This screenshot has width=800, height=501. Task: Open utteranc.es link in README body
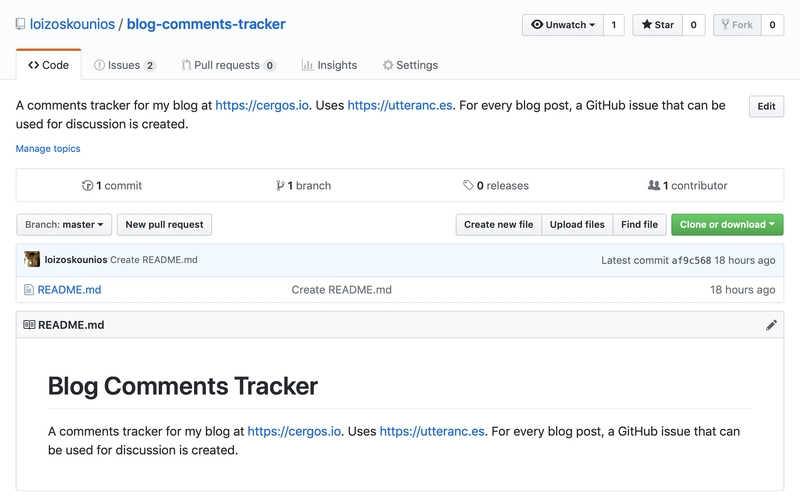point(432,431)
